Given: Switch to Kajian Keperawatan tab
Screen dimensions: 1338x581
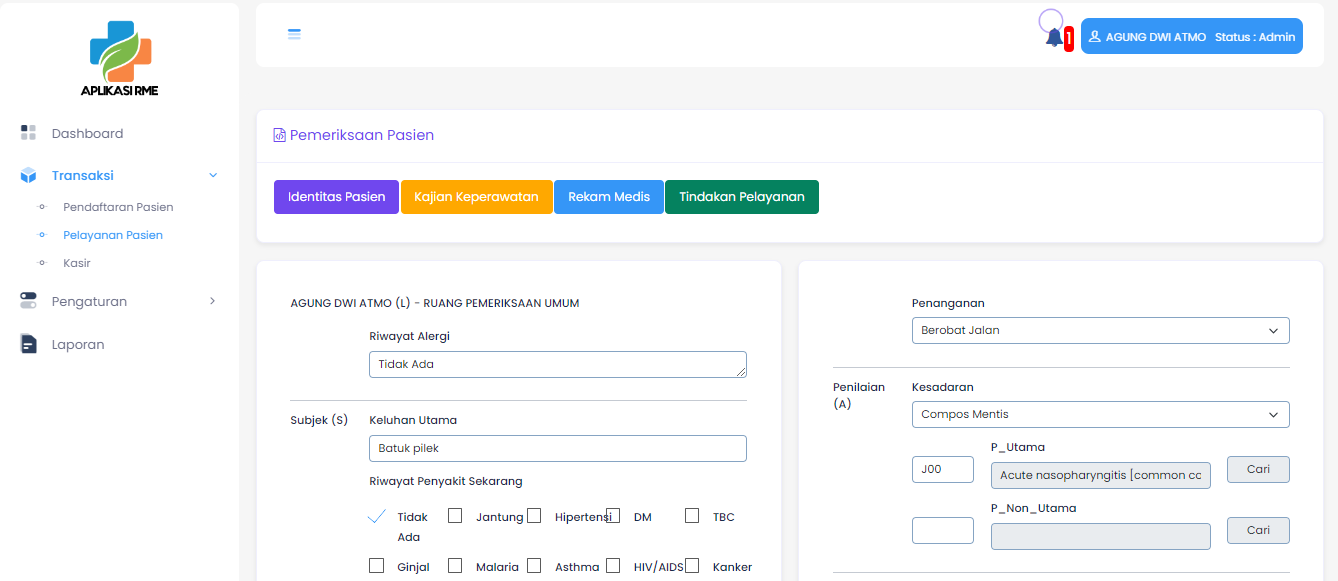Looking at the screenshot, I should [x=476, y=197].
